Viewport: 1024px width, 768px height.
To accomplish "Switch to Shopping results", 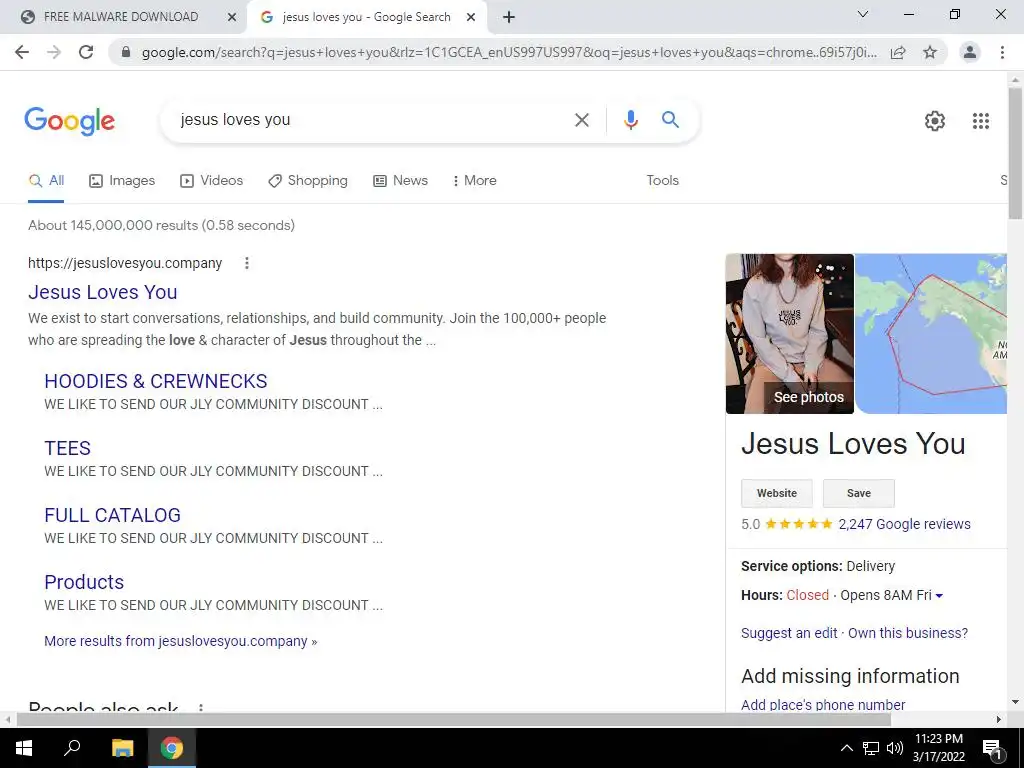I will [x=308, y=181].
